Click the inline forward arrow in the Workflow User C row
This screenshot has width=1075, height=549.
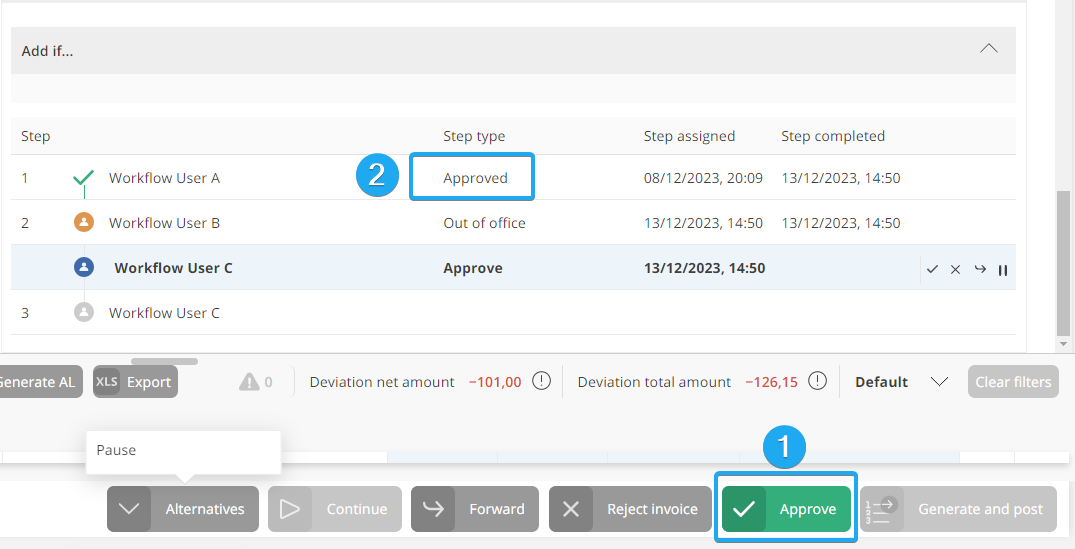[980, 269]
